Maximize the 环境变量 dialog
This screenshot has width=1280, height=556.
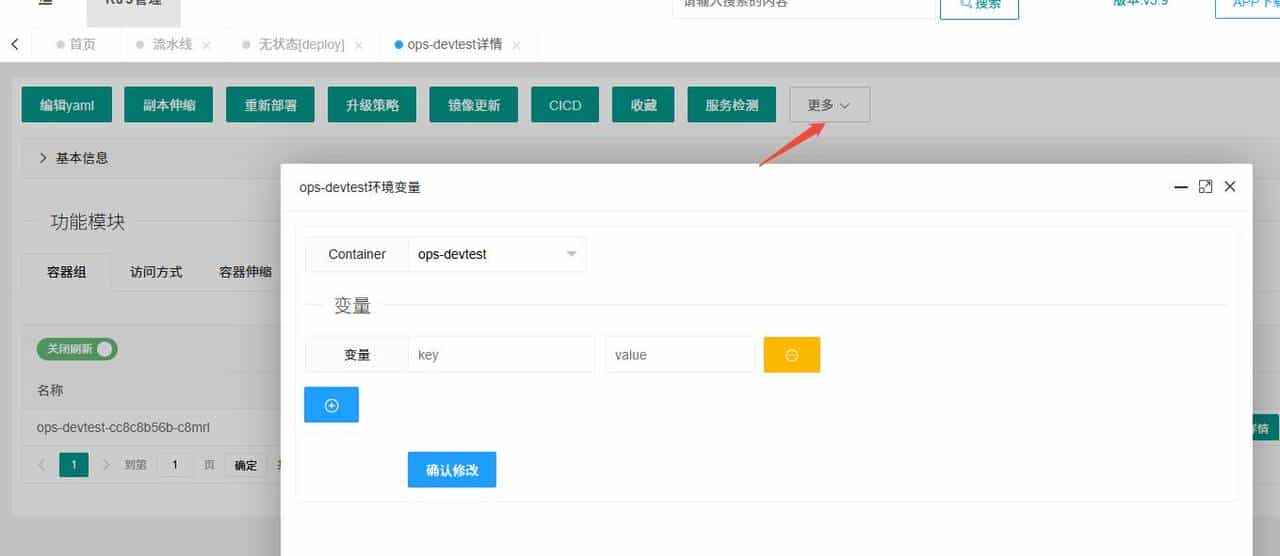(x=1206, y=187)
